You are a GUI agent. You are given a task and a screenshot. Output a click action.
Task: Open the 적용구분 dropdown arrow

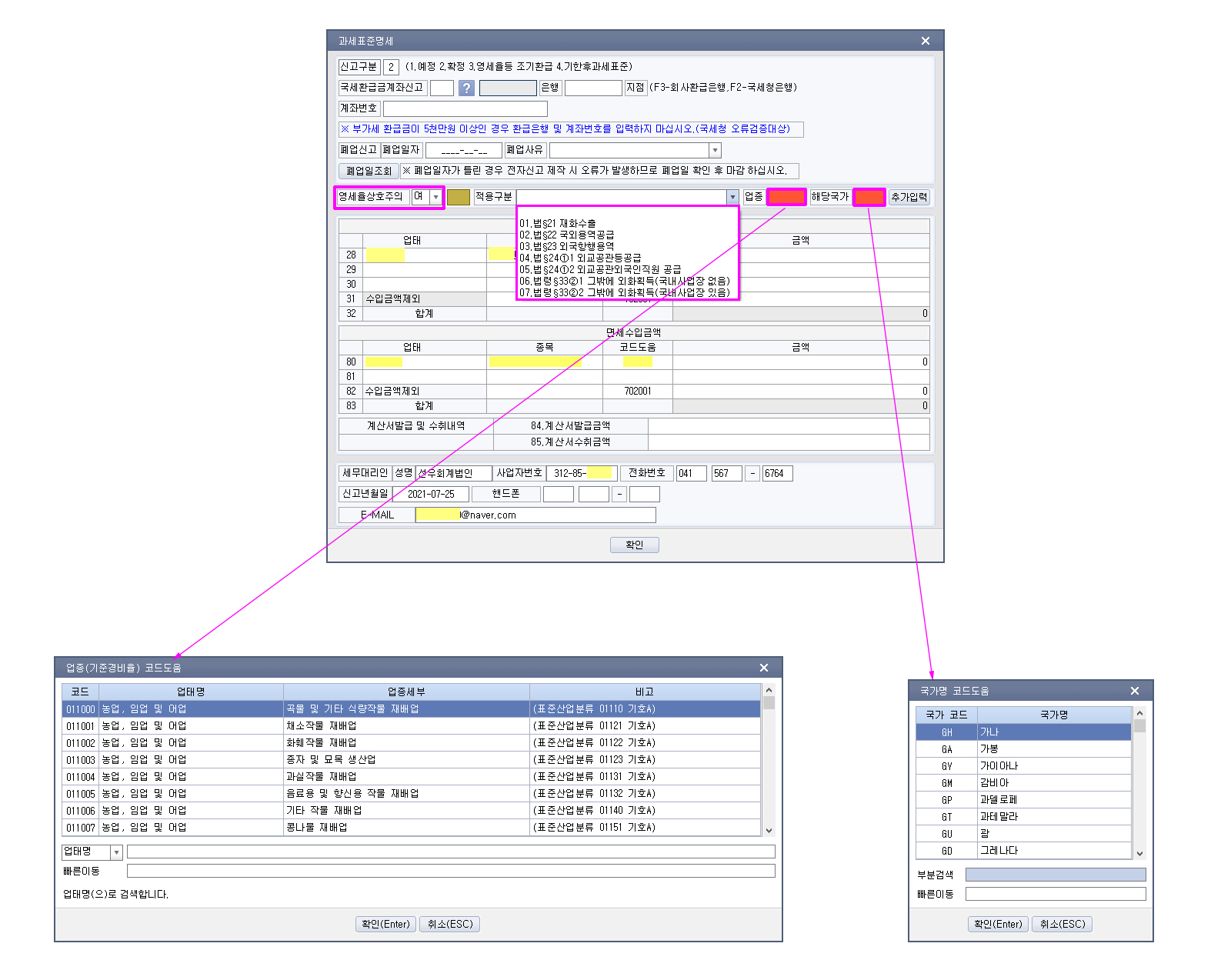pyautogui.click(x=732, y=197)
